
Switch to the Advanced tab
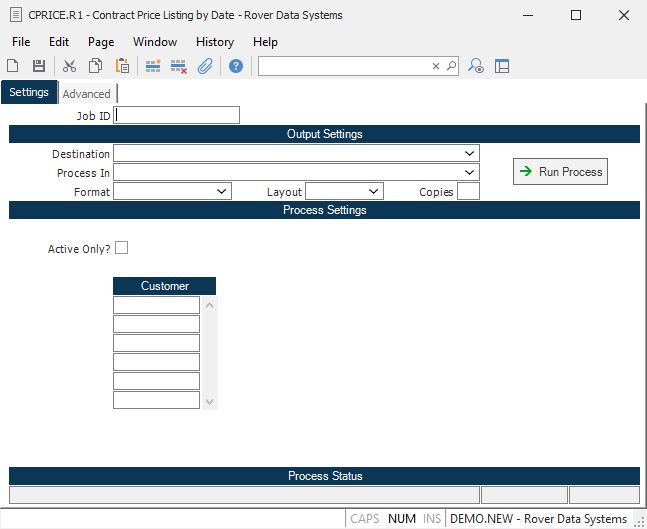click(87, 94)
